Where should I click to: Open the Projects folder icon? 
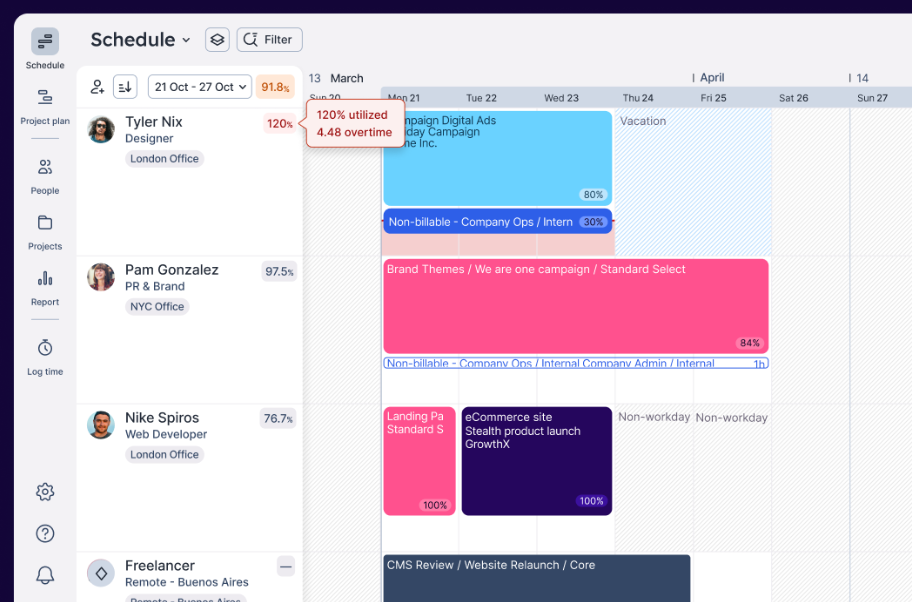45,223
